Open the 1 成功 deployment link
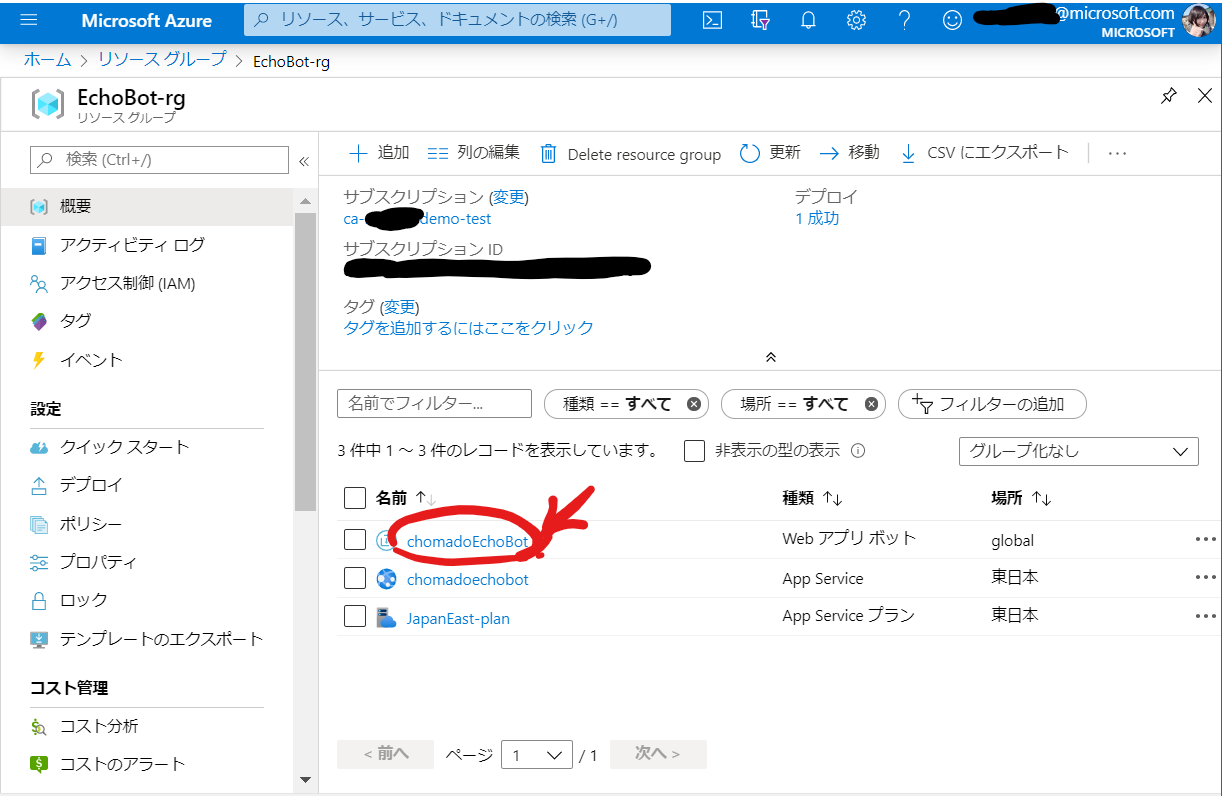 (817, 218)
